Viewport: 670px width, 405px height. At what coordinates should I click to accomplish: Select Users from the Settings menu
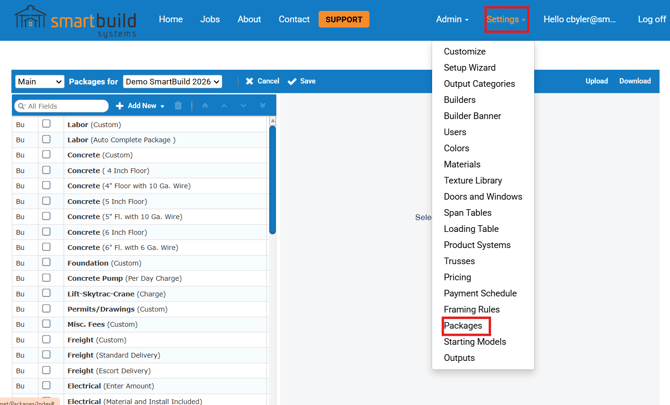pos(455,132)
